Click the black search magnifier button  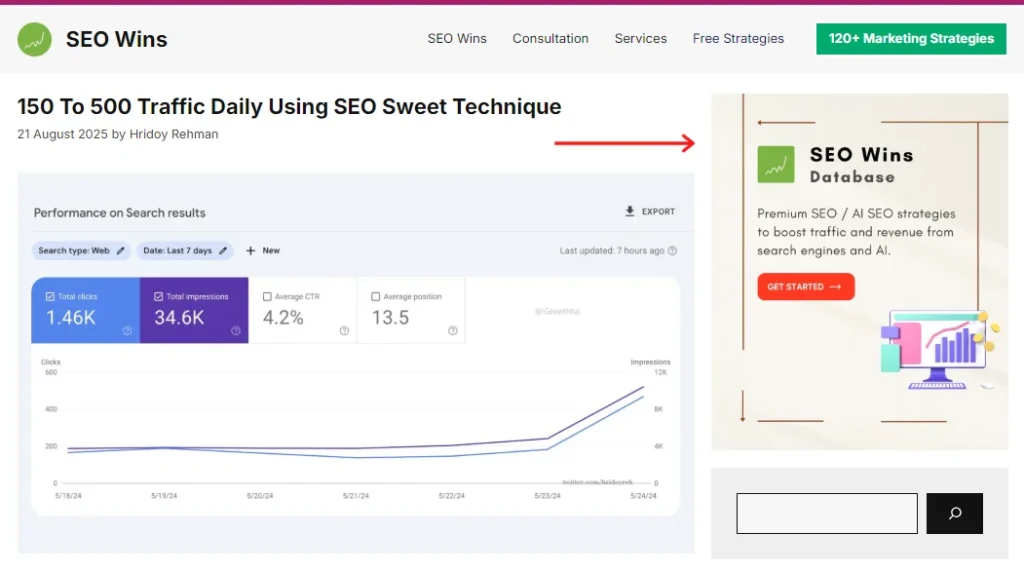[955, 514]
